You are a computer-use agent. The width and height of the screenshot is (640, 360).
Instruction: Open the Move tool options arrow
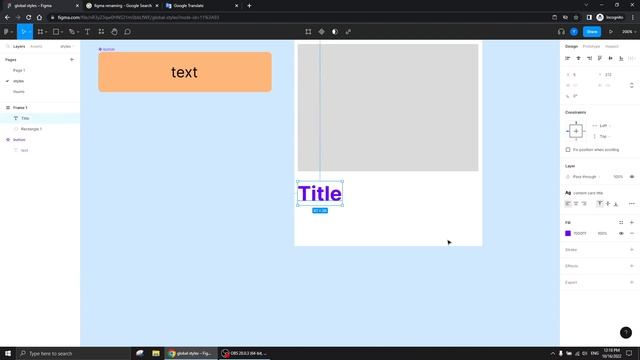30,32
